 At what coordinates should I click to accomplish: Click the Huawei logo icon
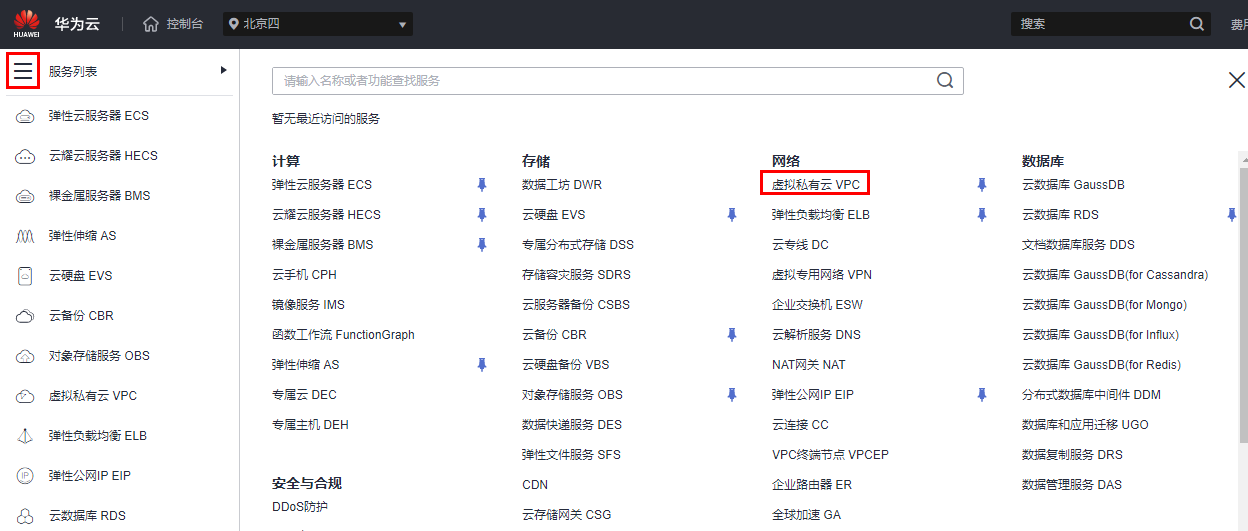coord(26,23)
